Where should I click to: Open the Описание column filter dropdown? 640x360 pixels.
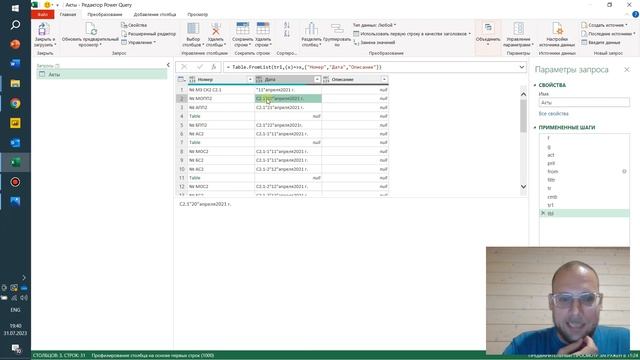tap(384, 80)
